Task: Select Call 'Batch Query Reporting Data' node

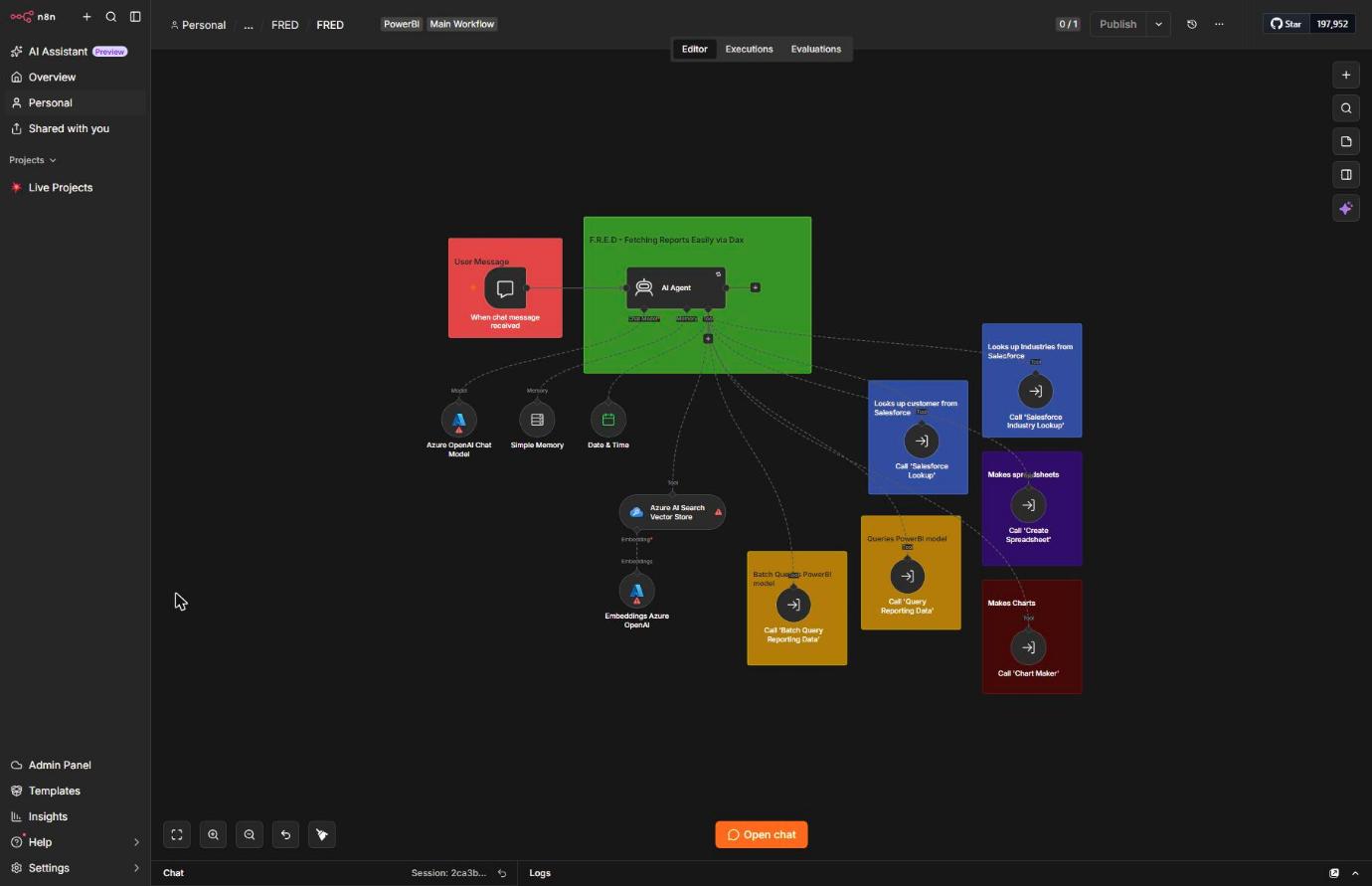Action: pos(793,605)
